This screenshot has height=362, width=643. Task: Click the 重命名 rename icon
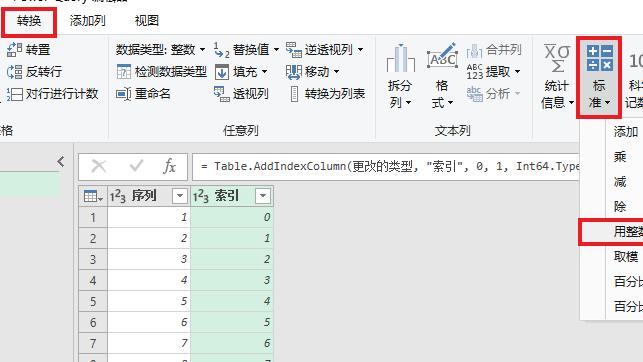pyautogui.click(x=123, y=94)
